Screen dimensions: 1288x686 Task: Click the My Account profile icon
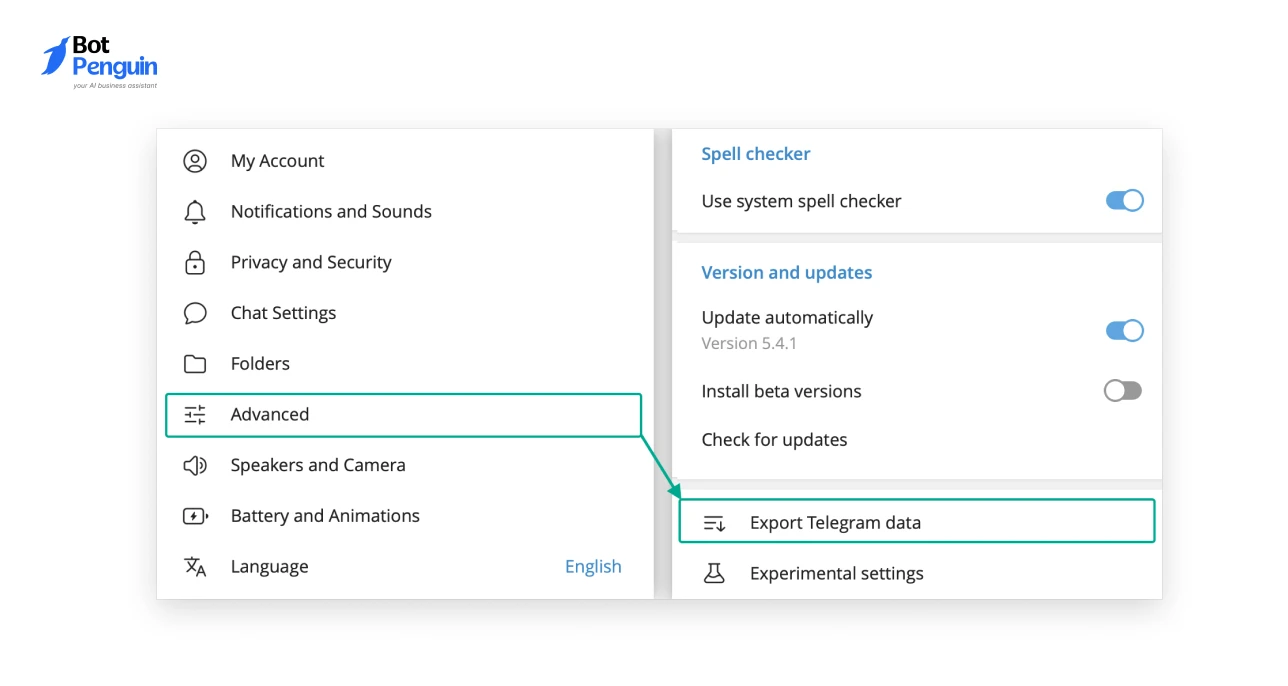(x=195, y=161)
